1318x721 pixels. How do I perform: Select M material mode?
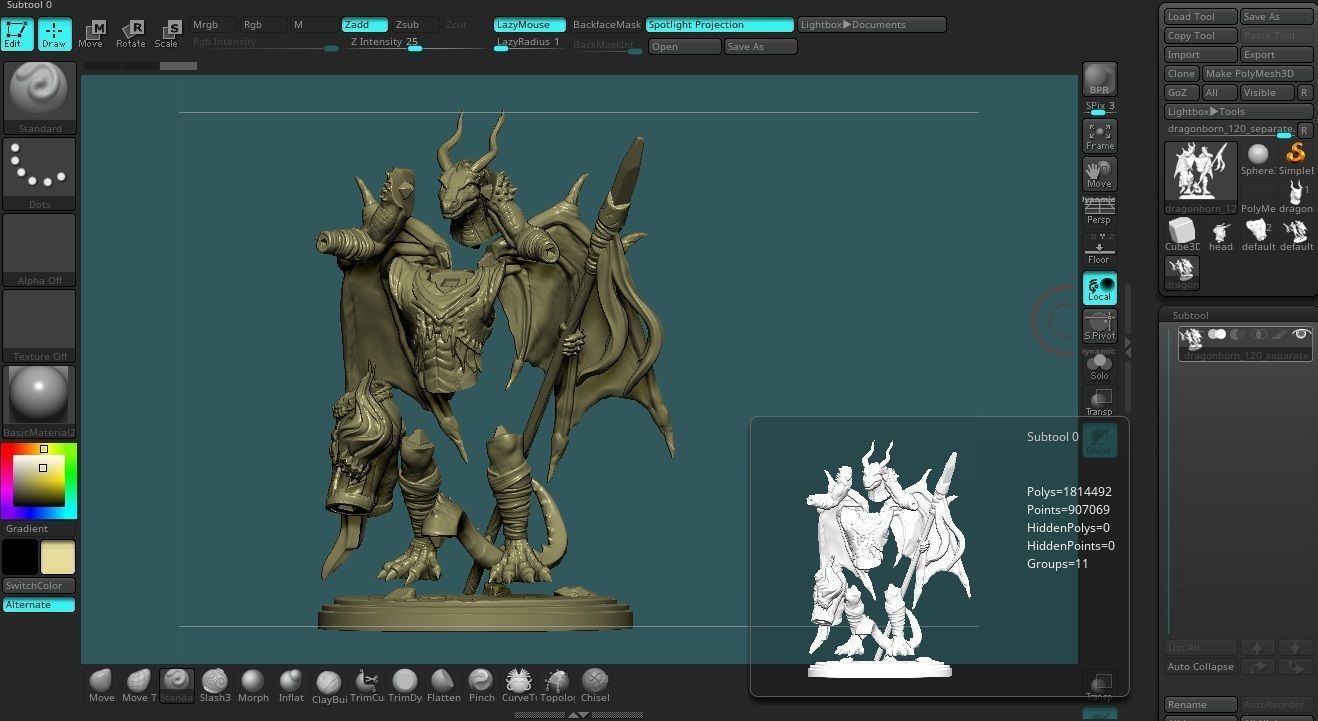(x=313, y=24)
